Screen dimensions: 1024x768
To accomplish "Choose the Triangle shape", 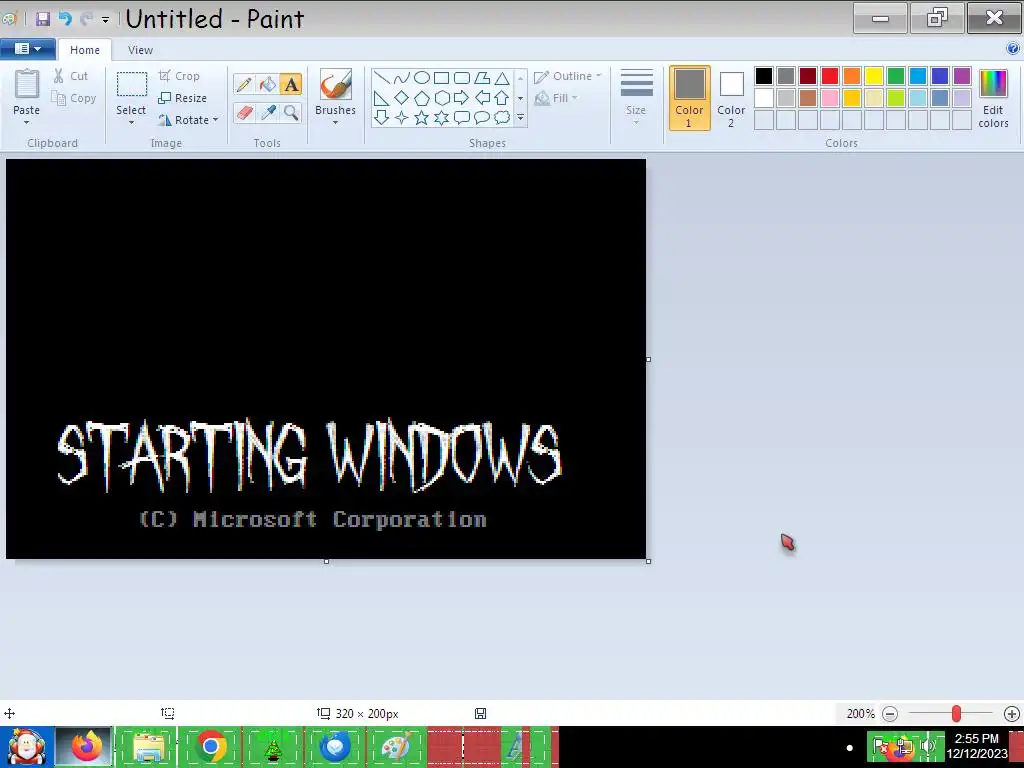I will pyautogui.click(x=502, y=78).
